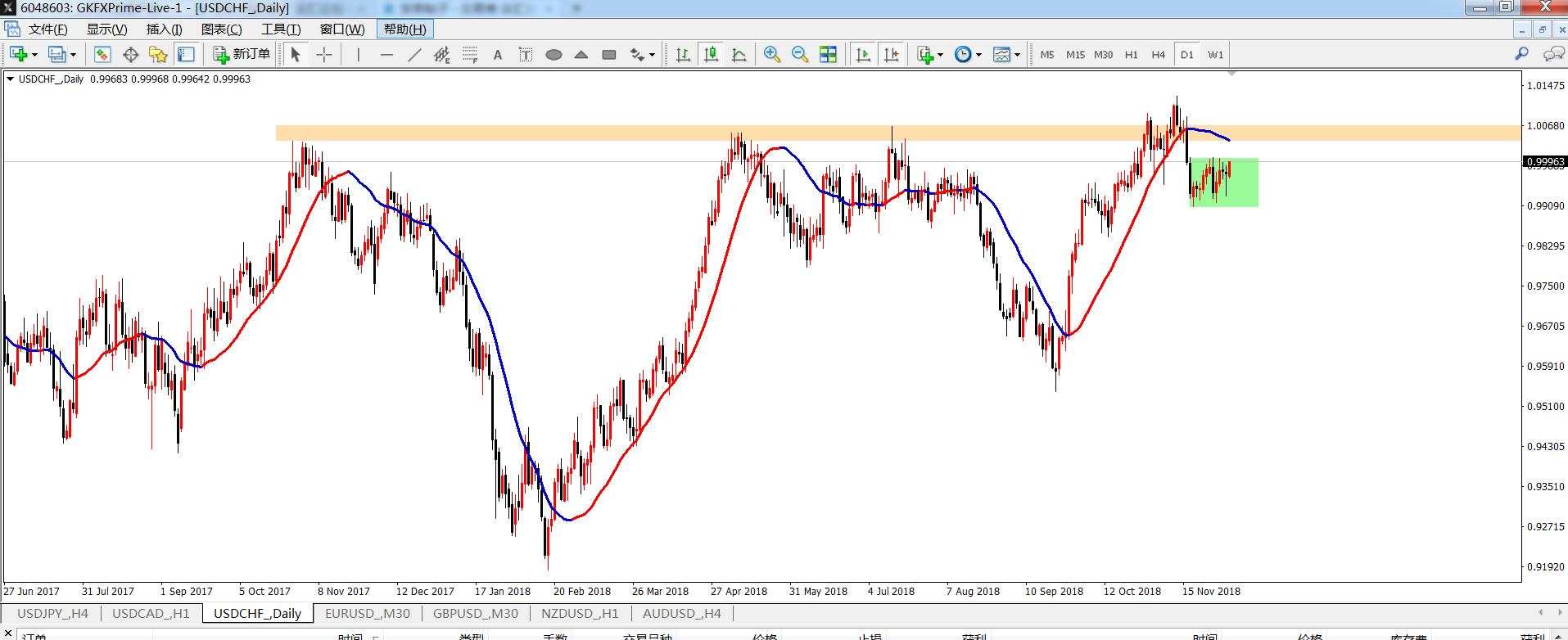Toggle the chart auto-scroll button
This screenshot has width=1568, height=640.
pos(863,55)
